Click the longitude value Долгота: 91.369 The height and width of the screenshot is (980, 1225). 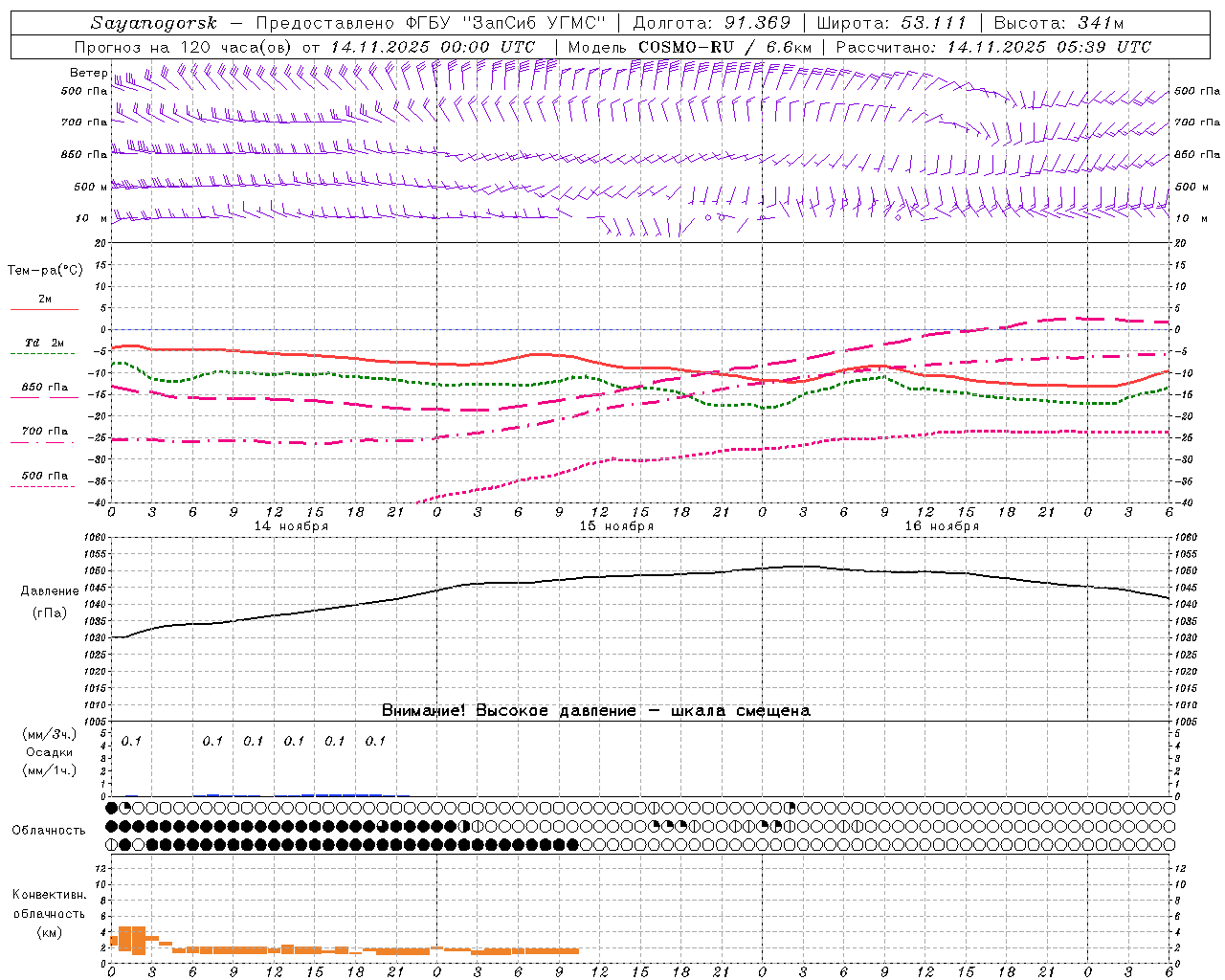pos(712,23)
